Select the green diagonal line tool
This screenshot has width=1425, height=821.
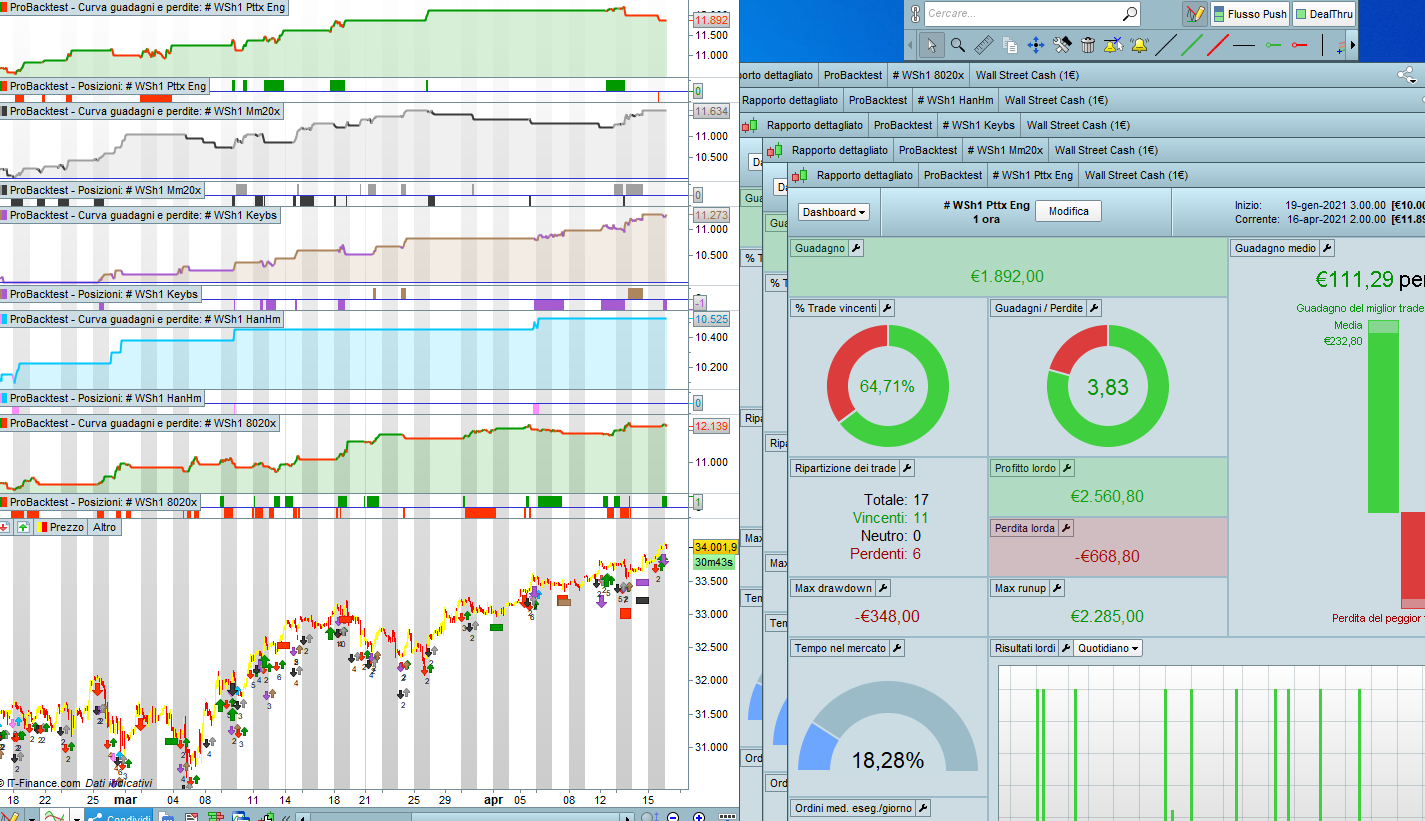pyautogui.click(x=1192, y=45)
